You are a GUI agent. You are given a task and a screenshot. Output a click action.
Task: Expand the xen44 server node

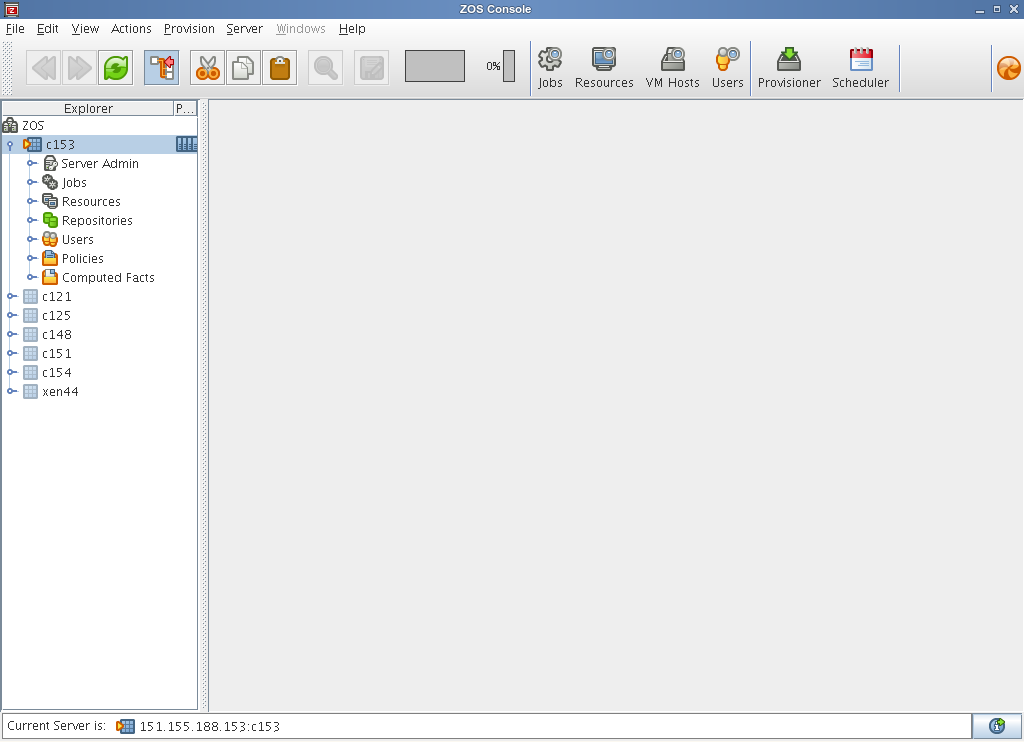click(x=11, y=391)
